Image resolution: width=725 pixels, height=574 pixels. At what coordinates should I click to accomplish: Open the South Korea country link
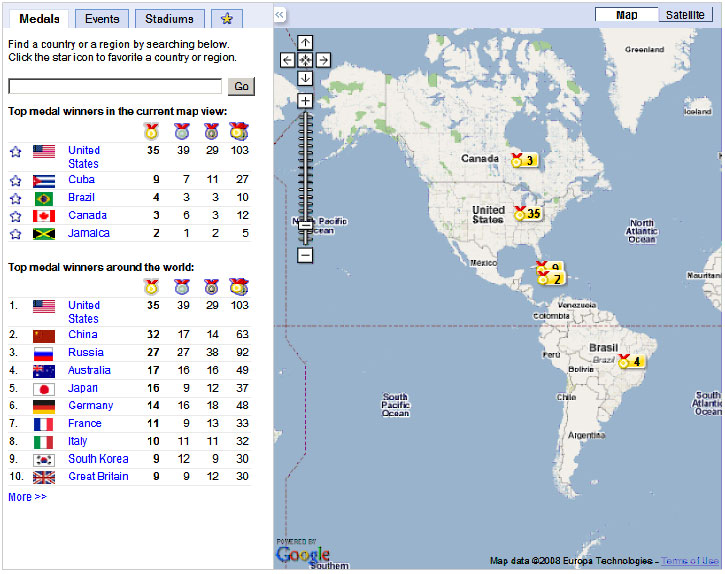point(98,459)
